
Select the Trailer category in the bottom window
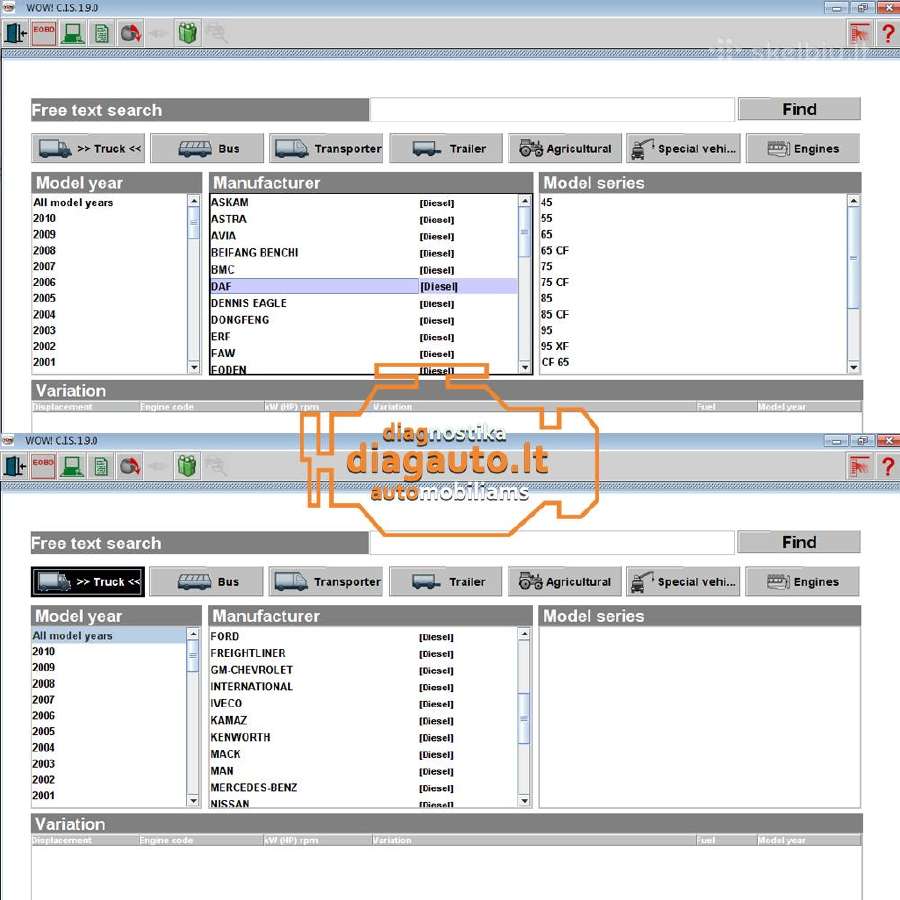pos(446,582)
